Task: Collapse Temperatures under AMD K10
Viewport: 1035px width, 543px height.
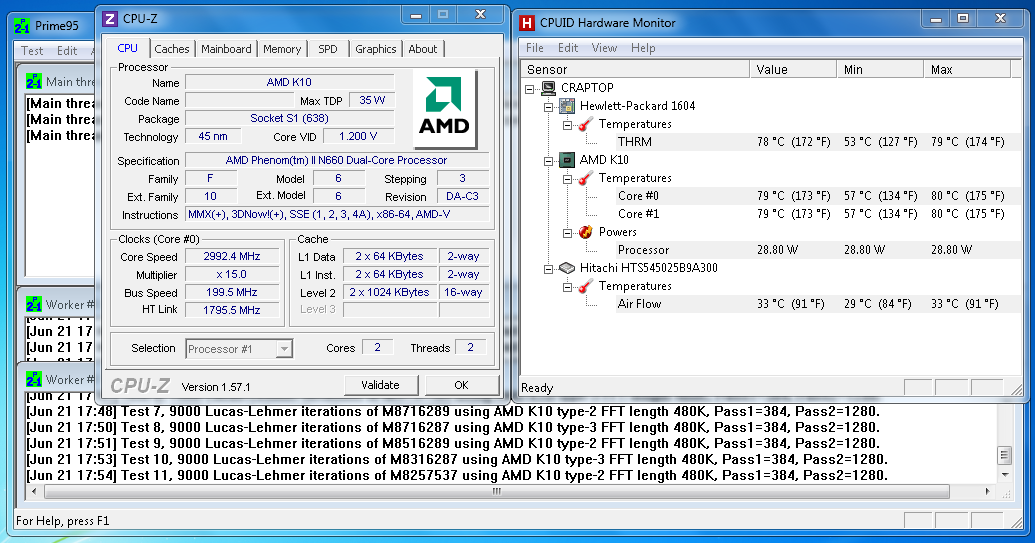Action: [x=567, y=179]
